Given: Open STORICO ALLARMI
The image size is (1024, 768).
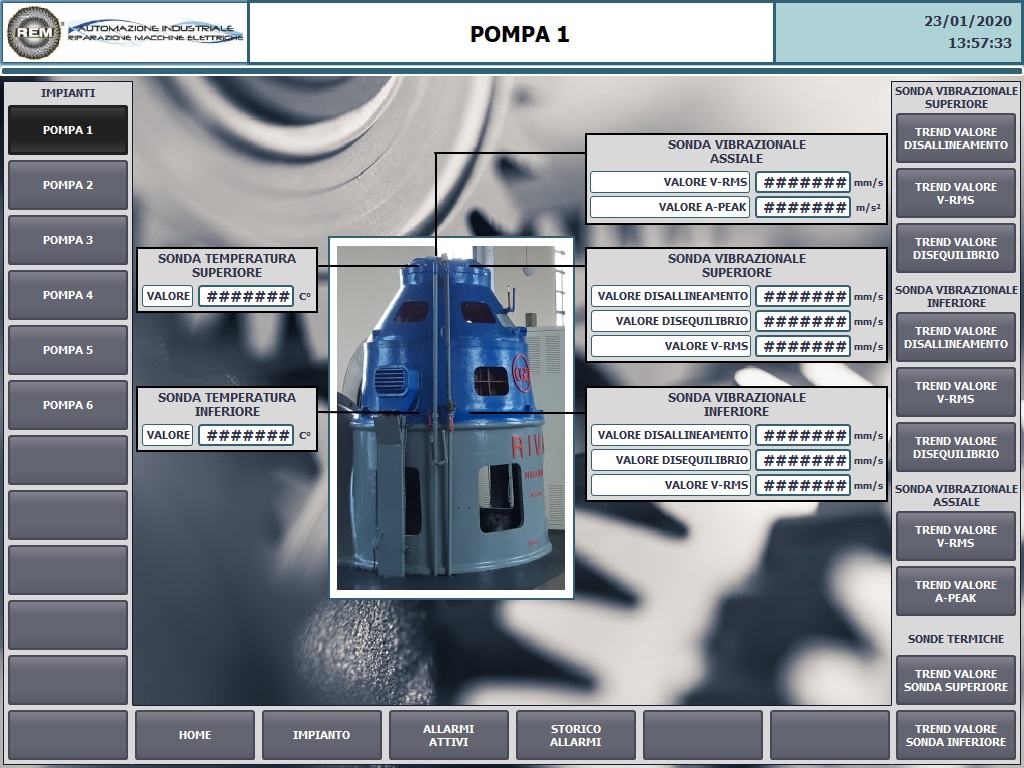Looking at the screenshot, I should [x=575, y=735].
